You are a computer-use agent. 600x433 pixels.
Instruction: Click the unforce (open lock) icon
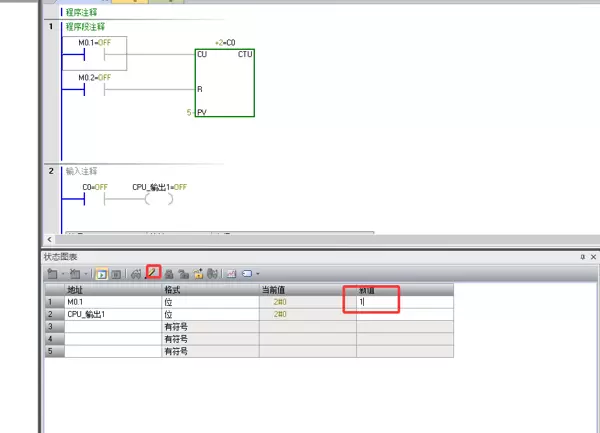184,273
